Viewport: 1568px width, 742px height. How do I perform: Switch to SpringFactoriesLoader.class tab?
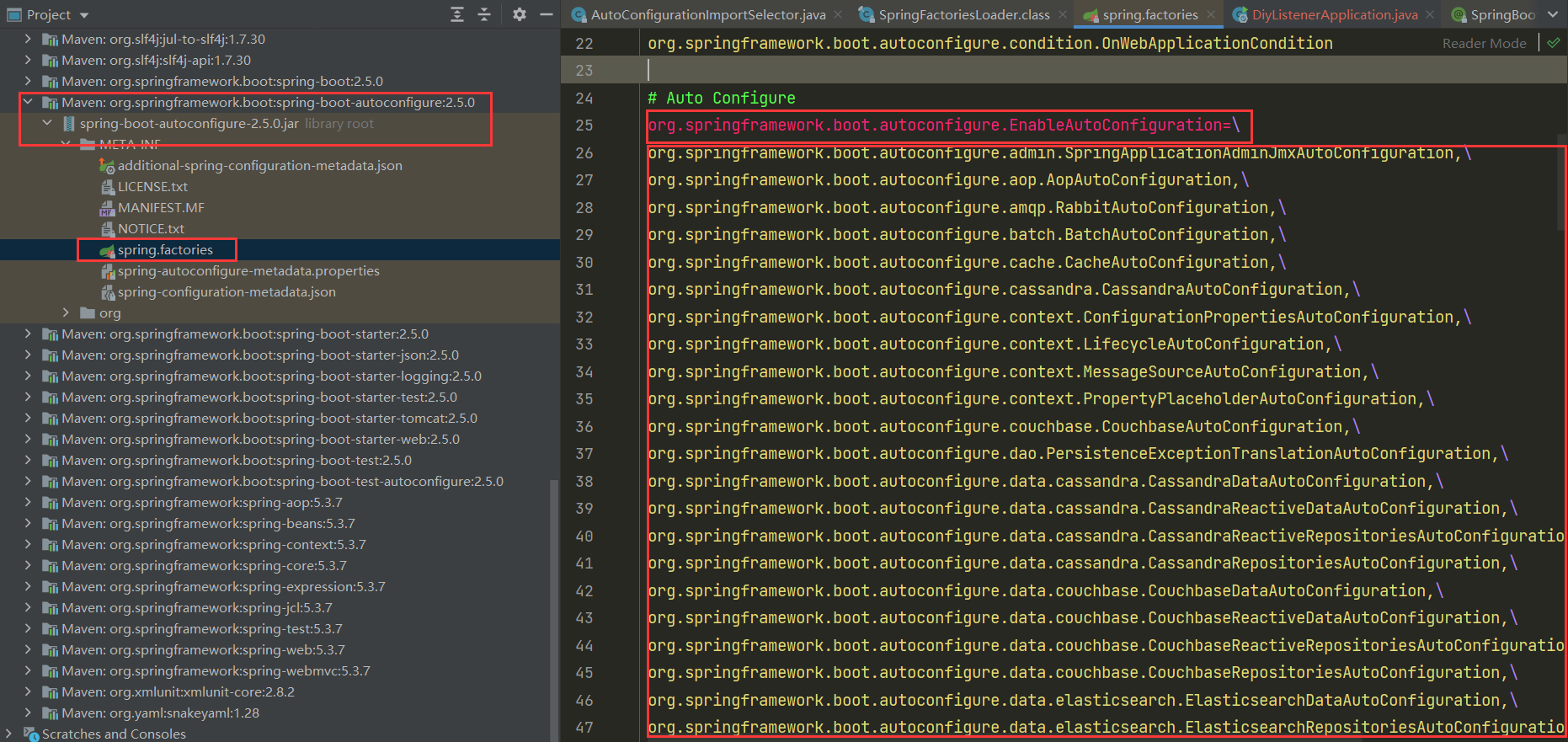[954, 14]
